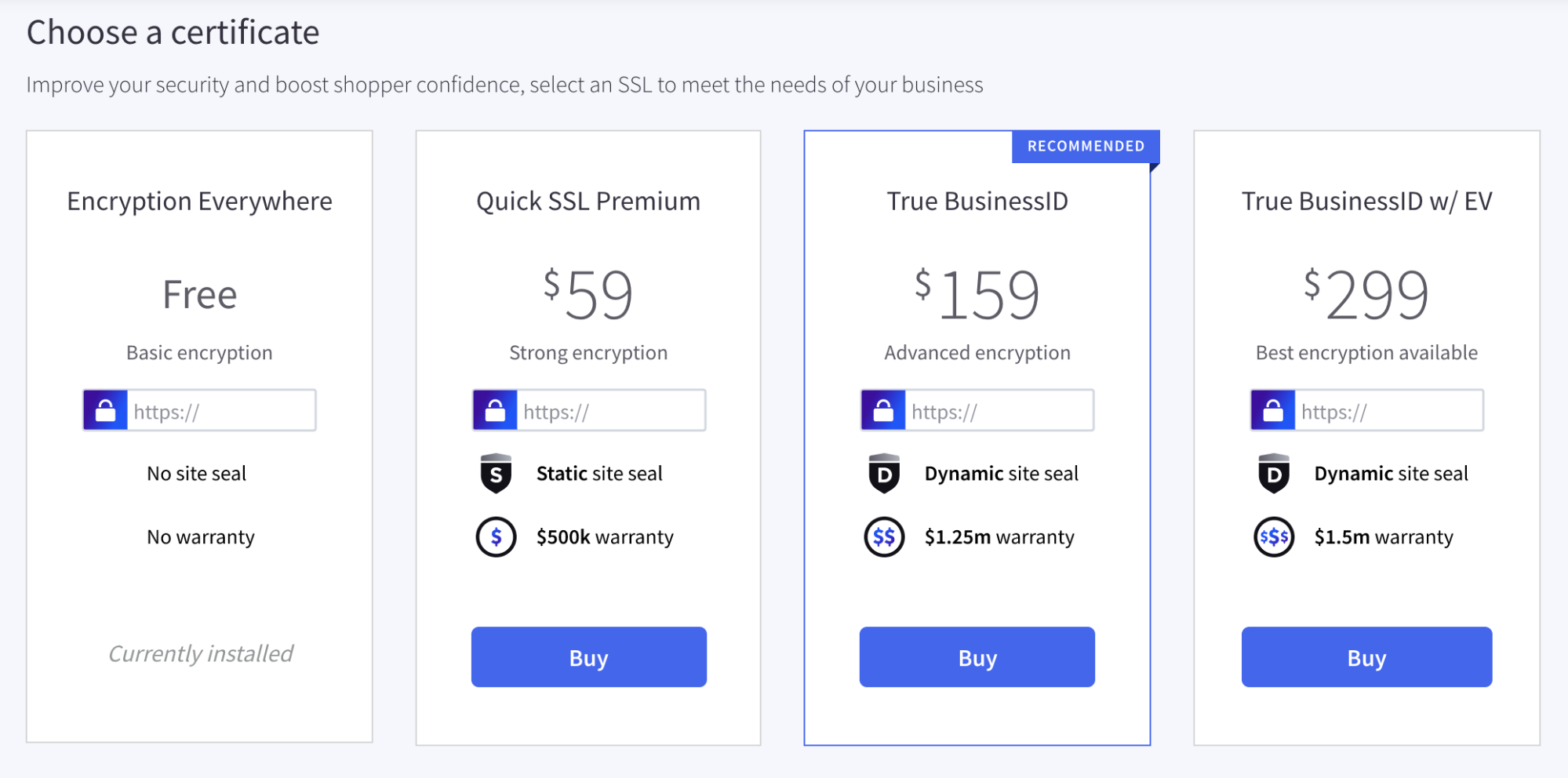1568x778 pixels.
Task: Click the https:// field in True BusinessID card
Action: [999, 411]
